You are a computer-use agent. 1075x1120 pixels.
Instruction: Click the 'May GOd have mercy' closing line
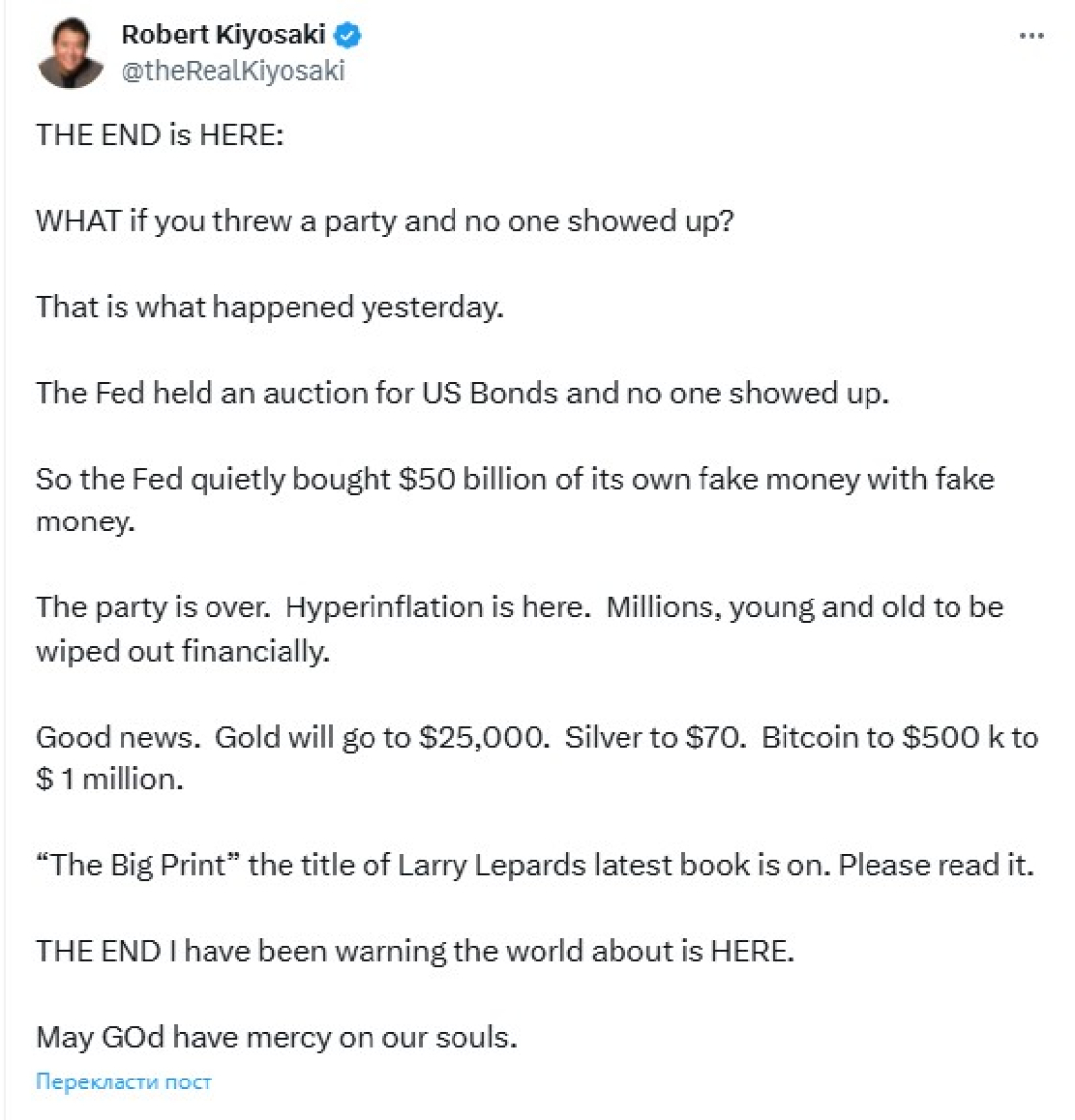coord(277,1038)
